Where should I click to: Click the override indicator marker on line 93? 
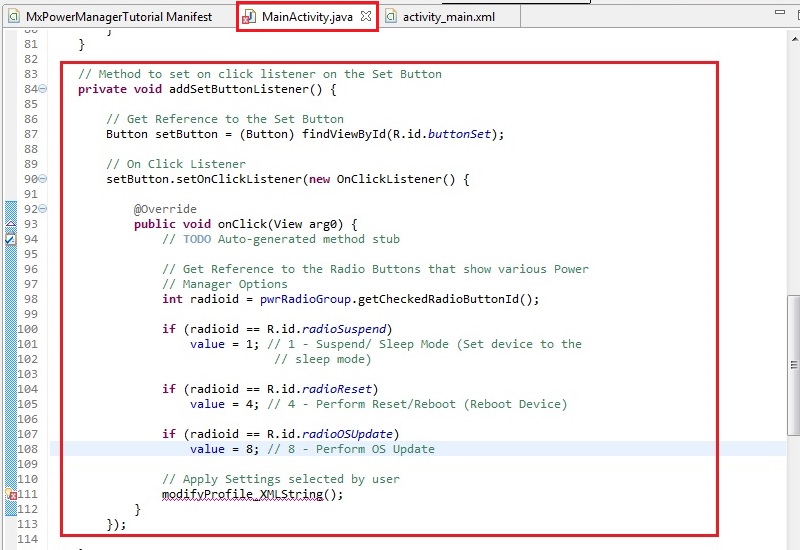tap(10, 225)
